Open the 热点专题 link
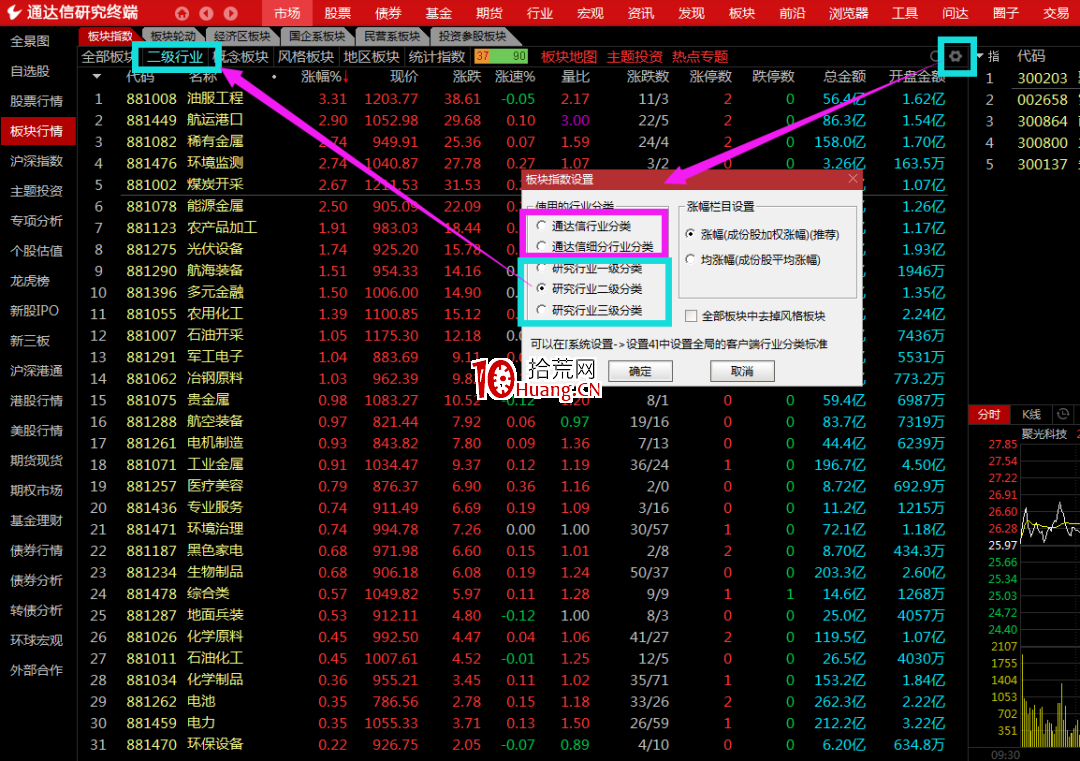The width and height of the screenshot is (1080, 761). 700,56
